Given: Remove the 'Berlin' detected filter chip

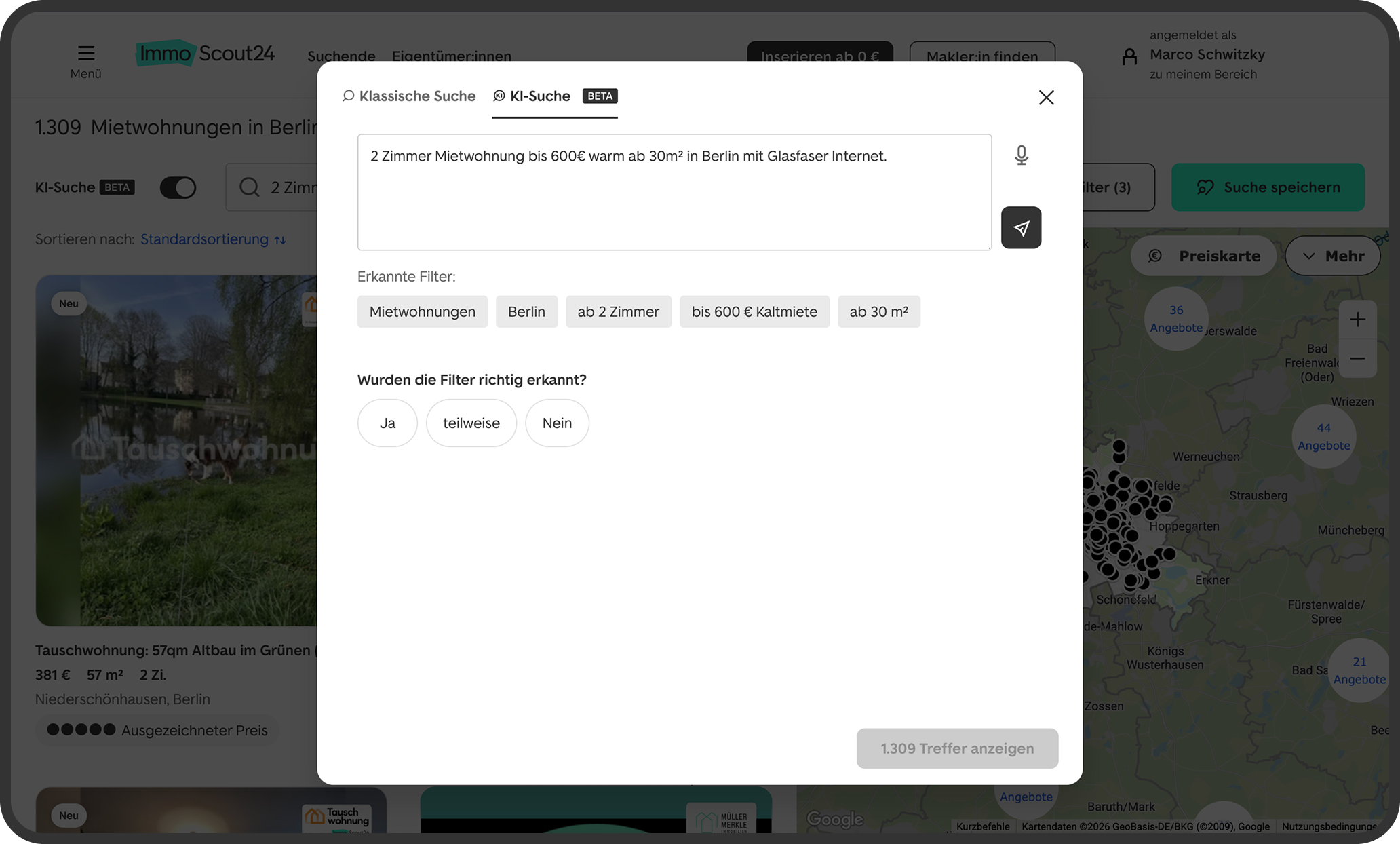Looking at the screenshot, I should 526,311.
